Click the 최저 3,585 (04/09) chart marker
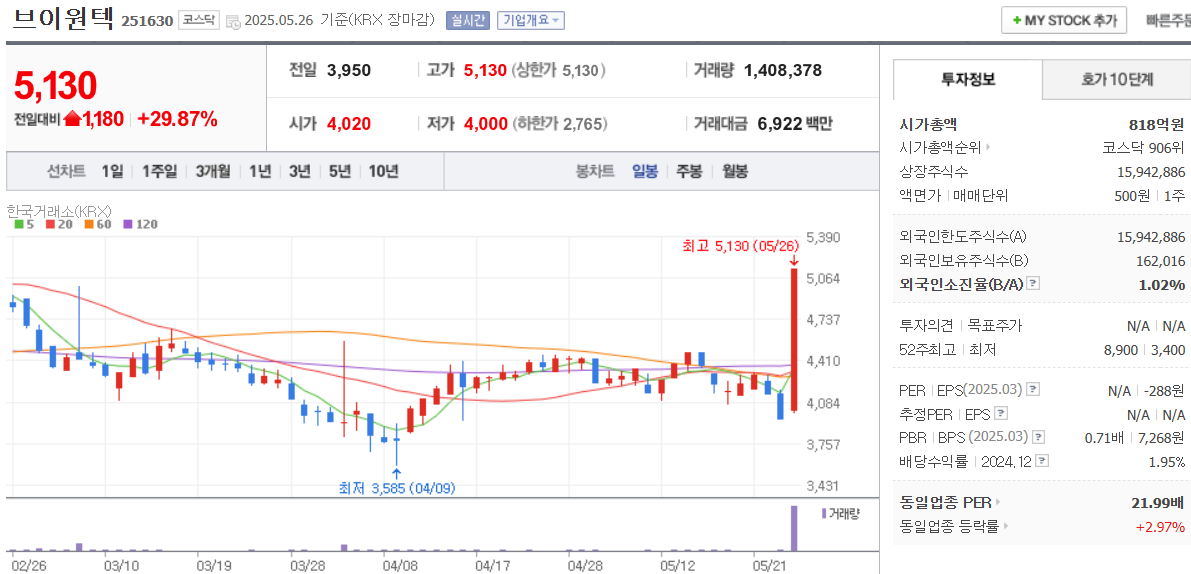The height and width of the screenshot is (574, 1191). click(398, 488)
